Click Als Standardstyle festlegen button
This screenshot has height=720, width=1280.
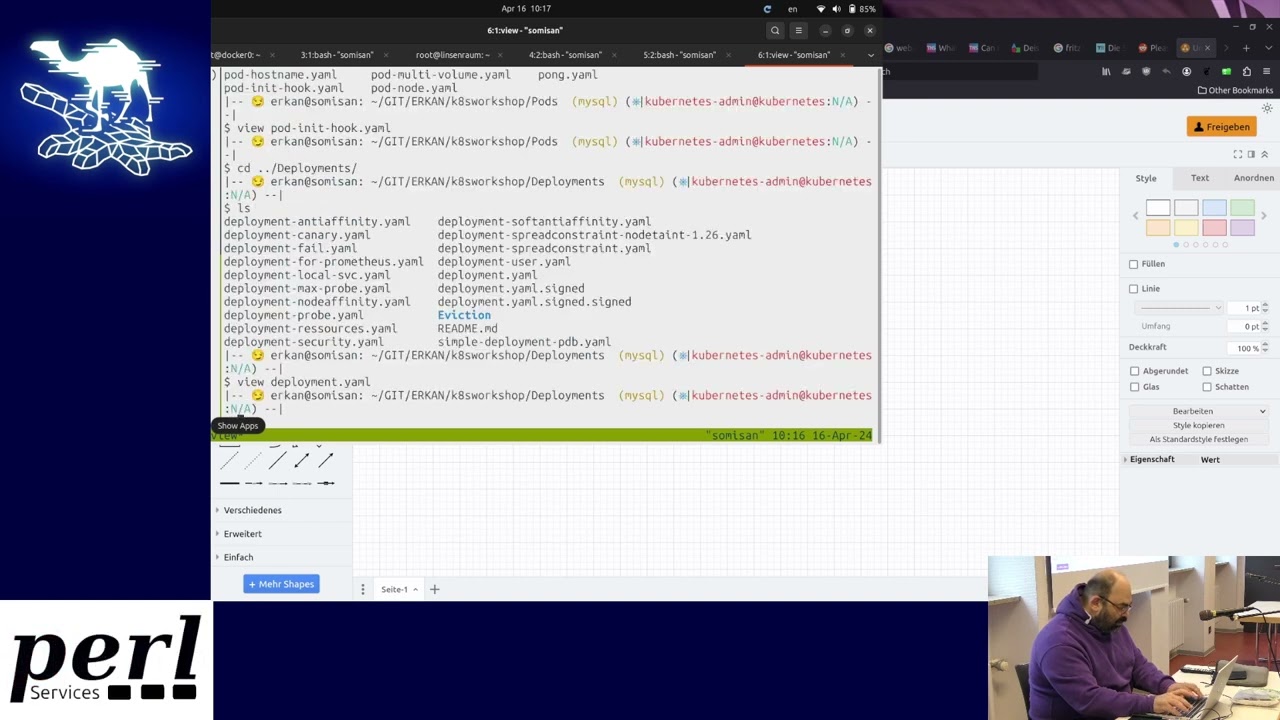point(1199,439)
